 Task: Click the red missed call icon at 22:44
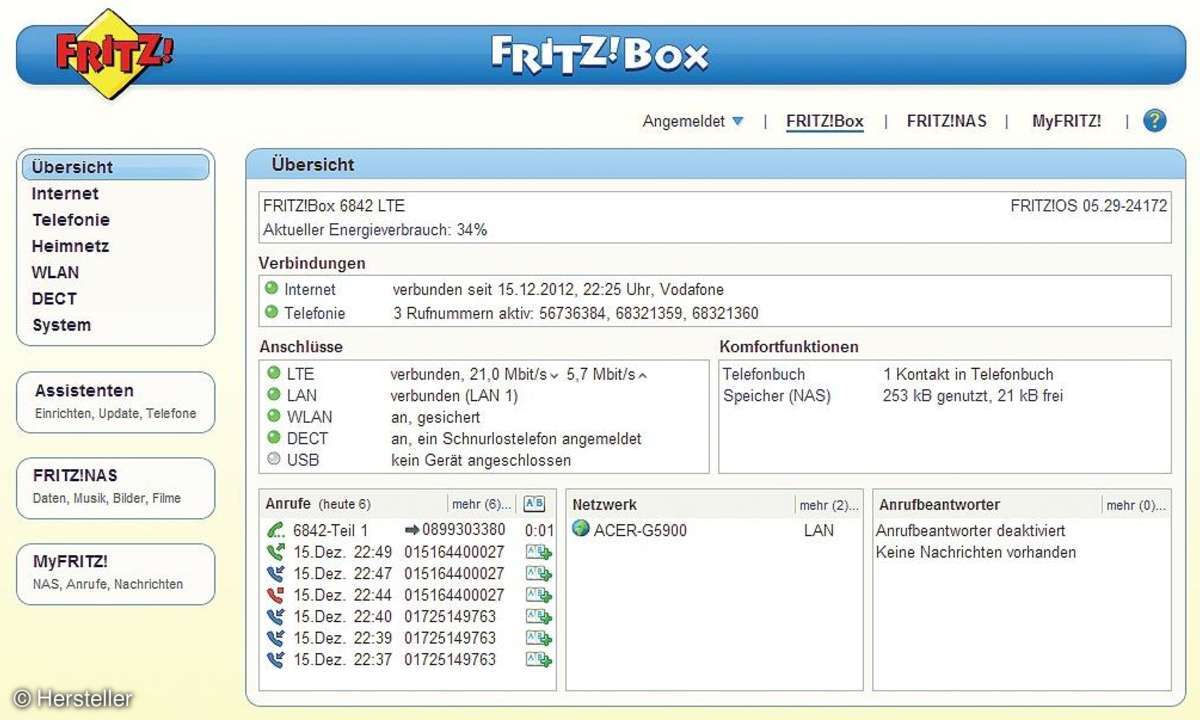point(276,595)
